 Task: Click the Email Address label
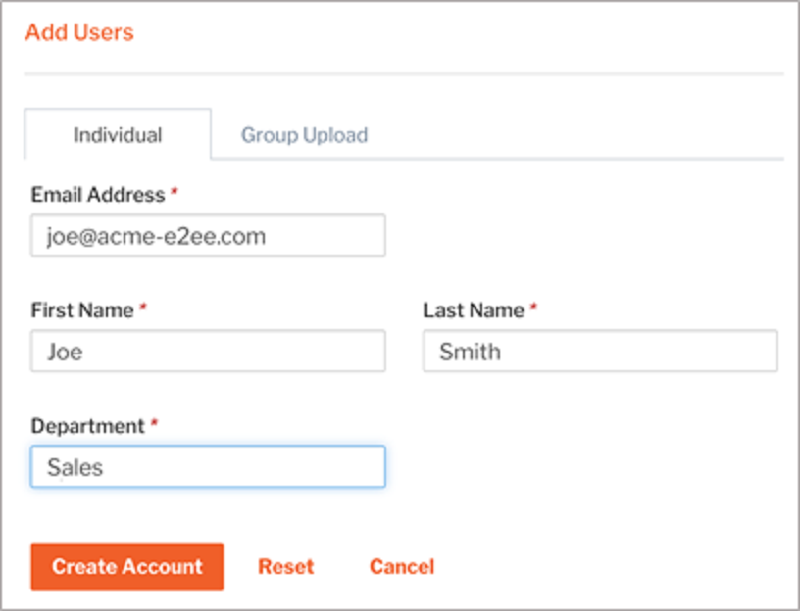tap(98, 195)
